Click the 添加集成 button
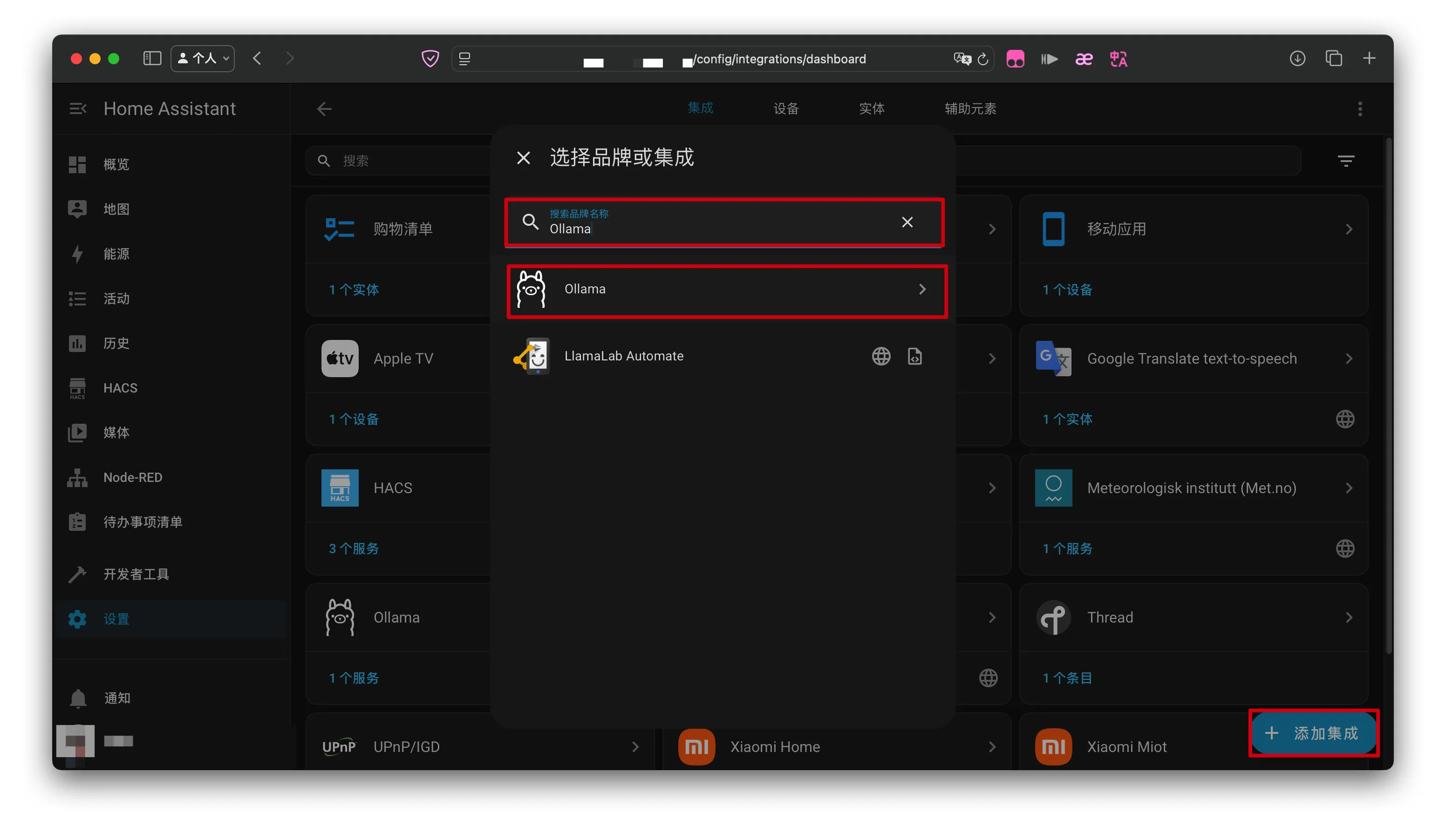Viewport: 1446px width, 840px height. click(1313, 733)
